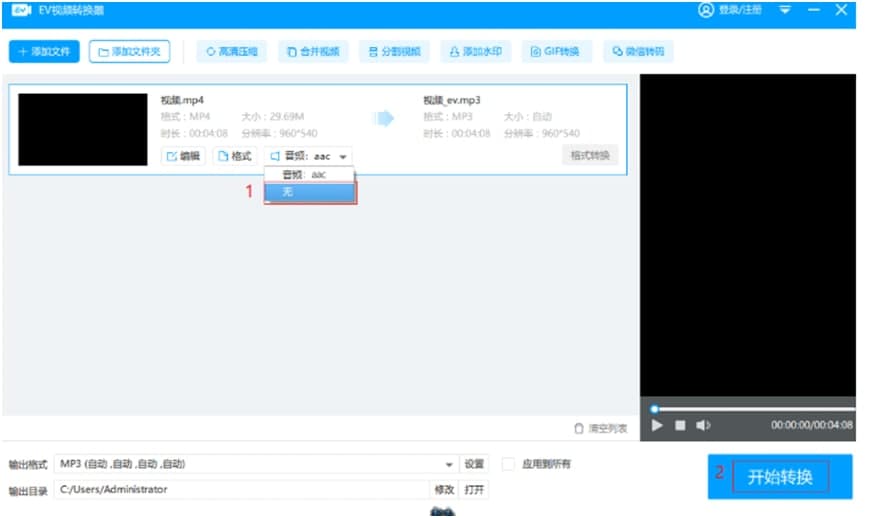The height and width of the screenshot is (518, 869).
Task: Close the EV converter window
Action: [841, 10]
